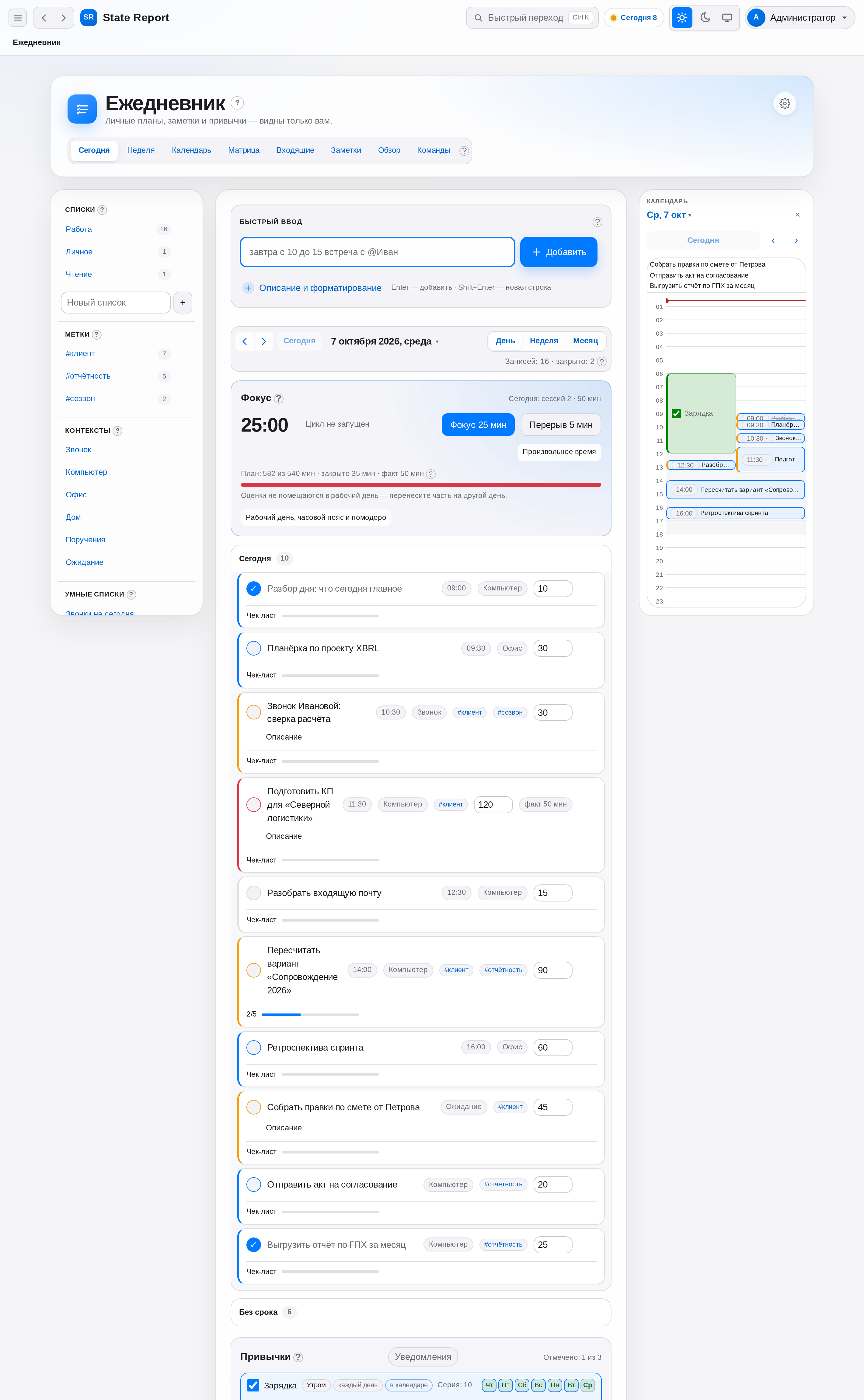Open planner settings gear icon
Screen dimensions: 864x1400
(785, 103)
